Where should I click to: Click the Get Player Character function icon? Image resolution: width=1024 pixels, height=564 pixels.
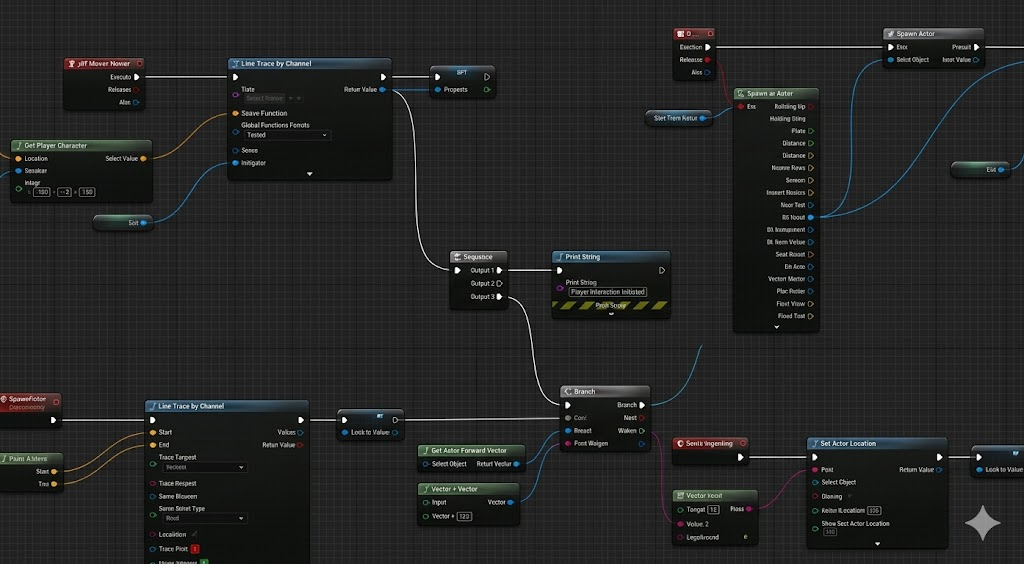18,146
